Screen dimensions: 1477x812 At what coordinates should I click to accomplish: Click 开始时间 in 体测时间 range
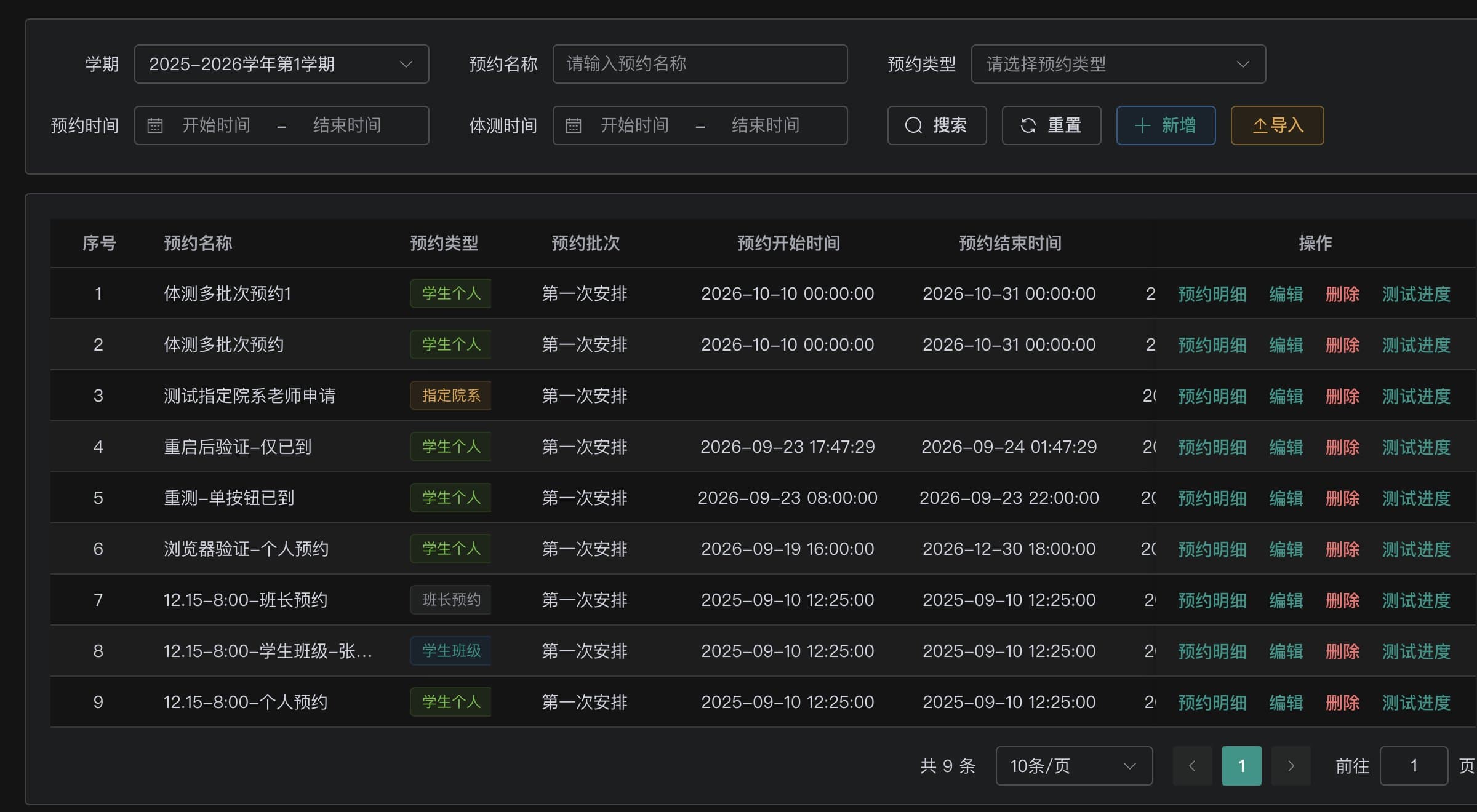pyautogui.click(x=634, y=125)
